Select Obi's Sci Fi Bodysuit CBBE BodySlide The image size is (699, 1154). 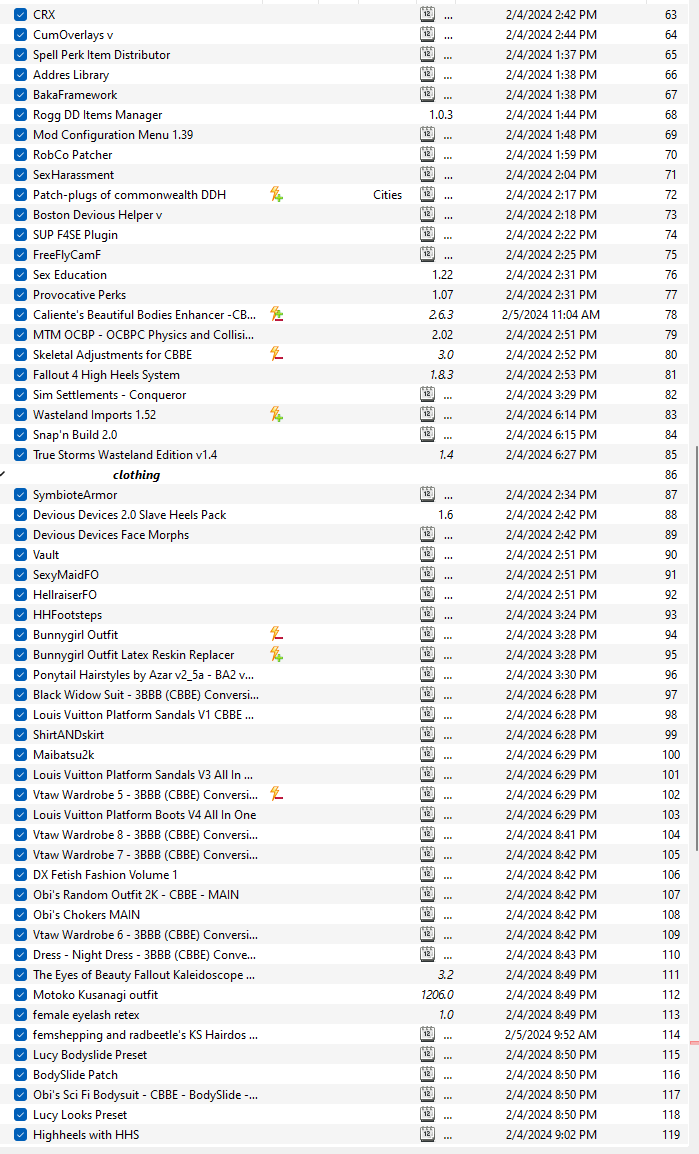(146, 1094)
